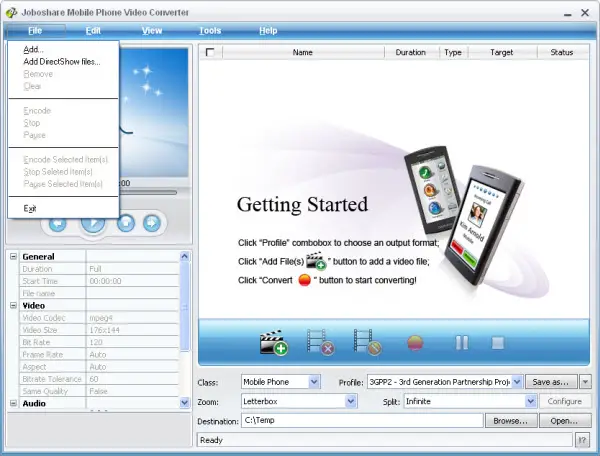The height and width of the screenshot is (456, 600).
Task: Click the Joboshare app icon in title bar
Action: point(11,13)
